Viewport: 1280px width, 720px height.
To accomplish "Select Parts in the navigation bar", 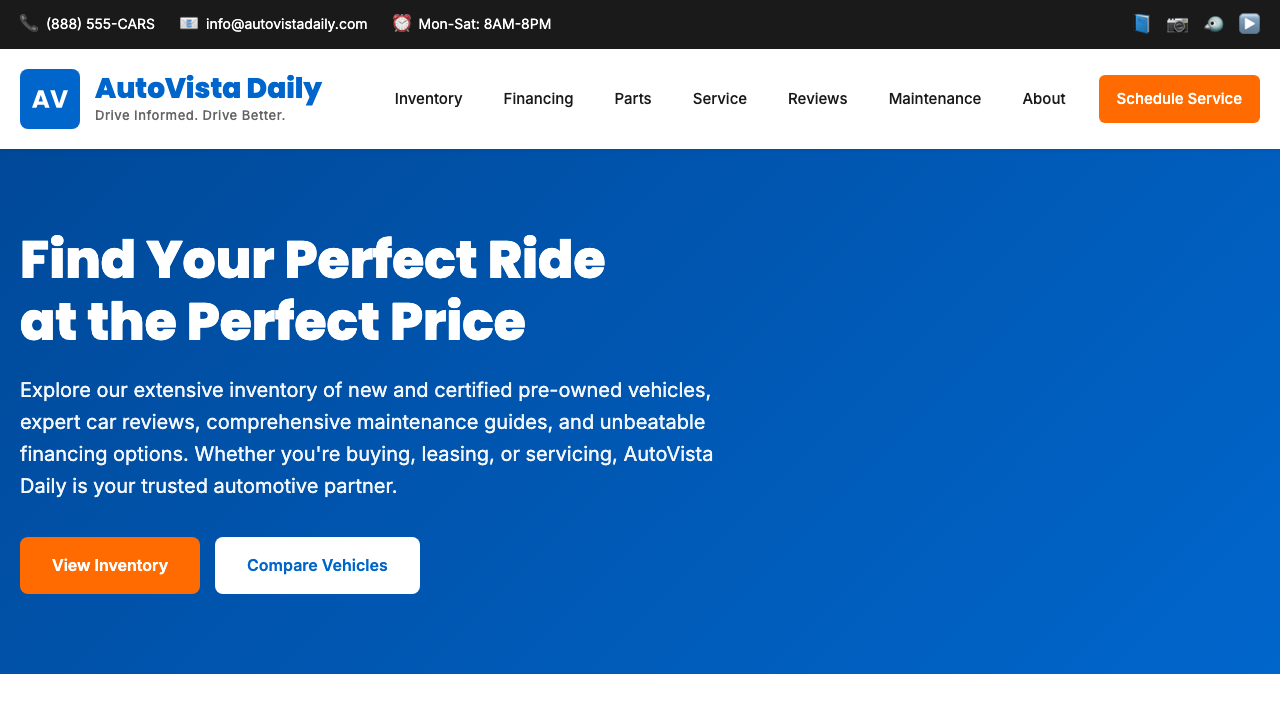I will 633,99.
